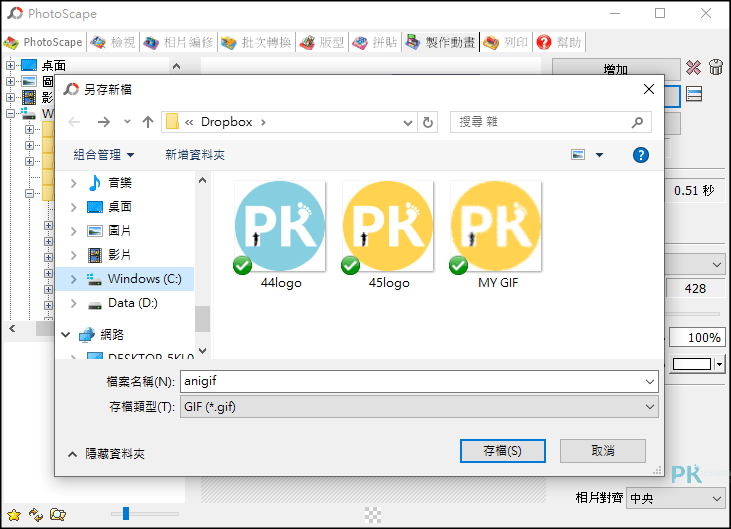Go forward in the save dialog
The height and width of the screenshot is (529, 731).
103,122
